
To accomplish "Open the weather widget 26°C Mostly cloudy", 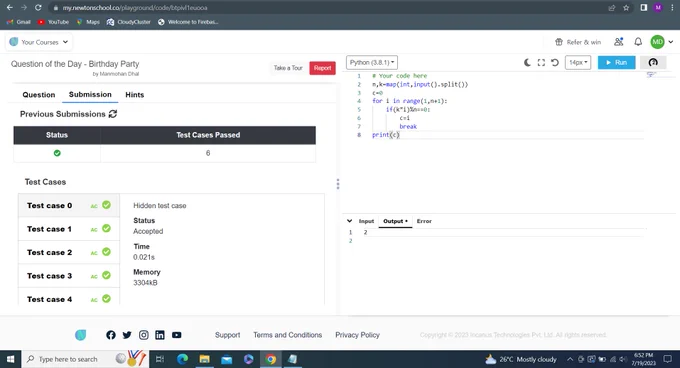I will point(521,359).
